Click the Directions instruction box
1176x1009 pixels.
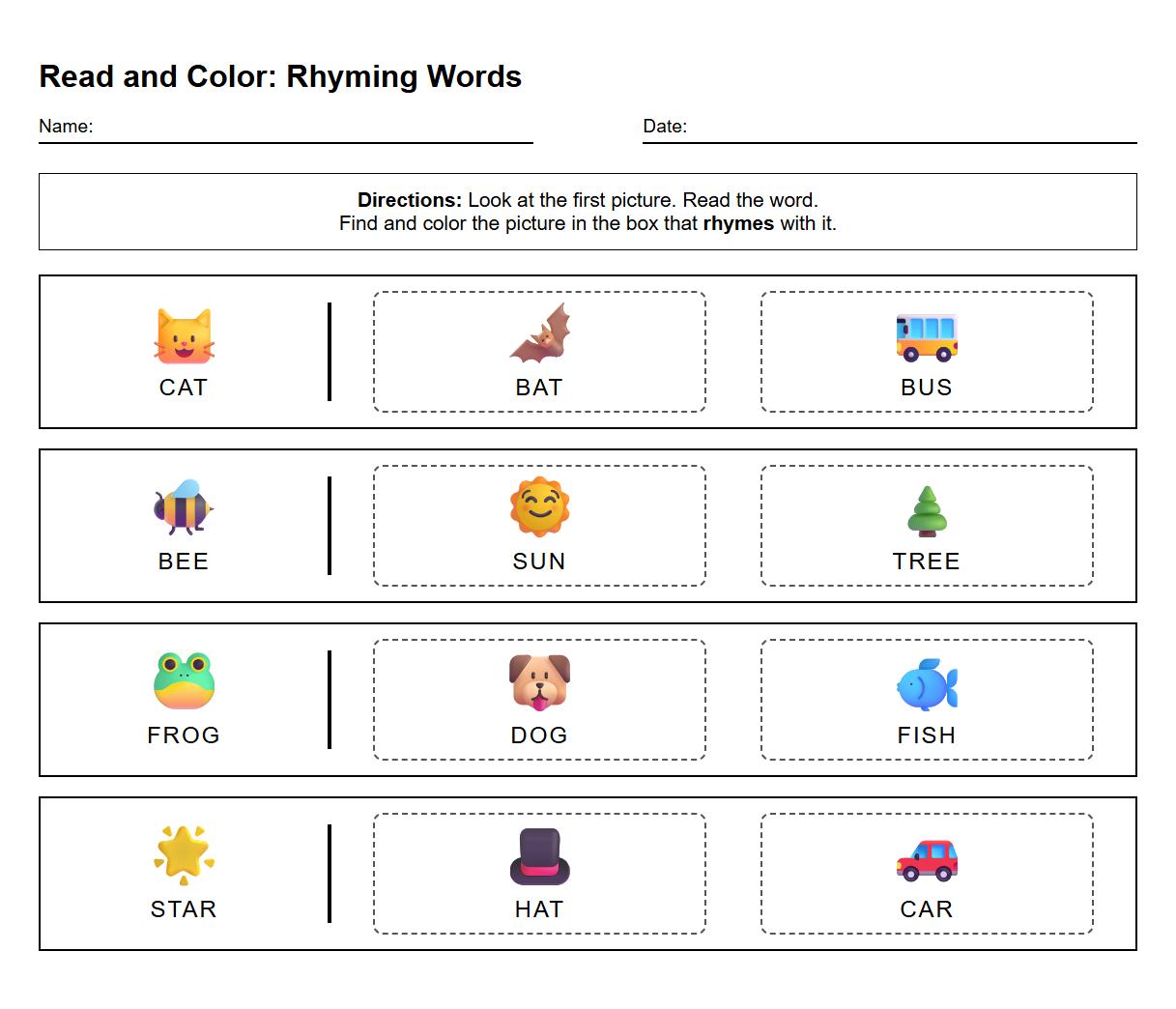(x=588, y=211)
